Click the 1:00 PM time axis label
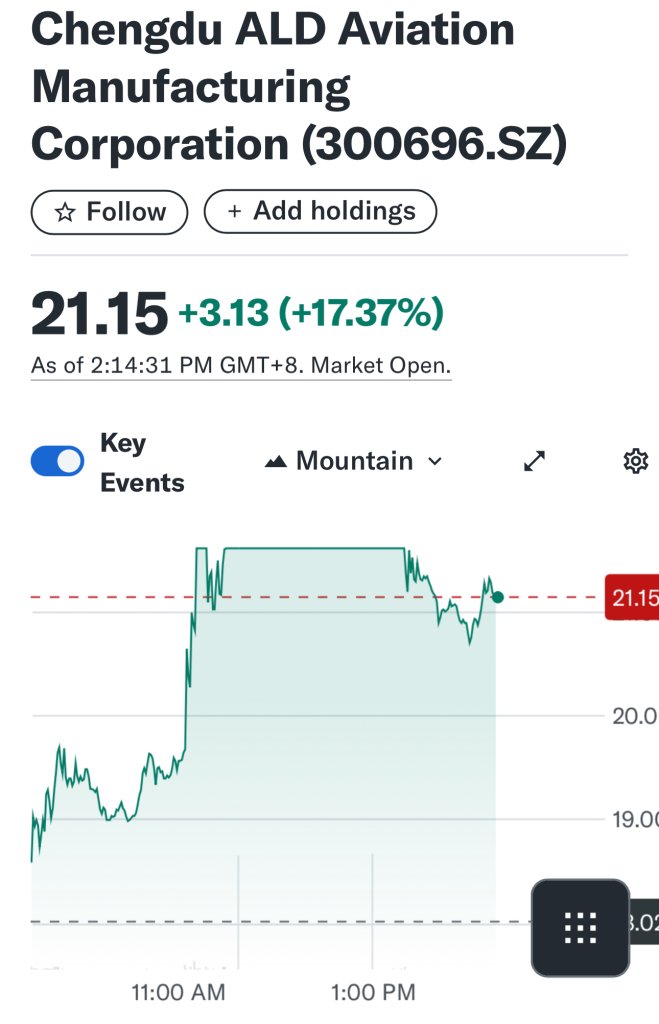 (x=373, y=993)
